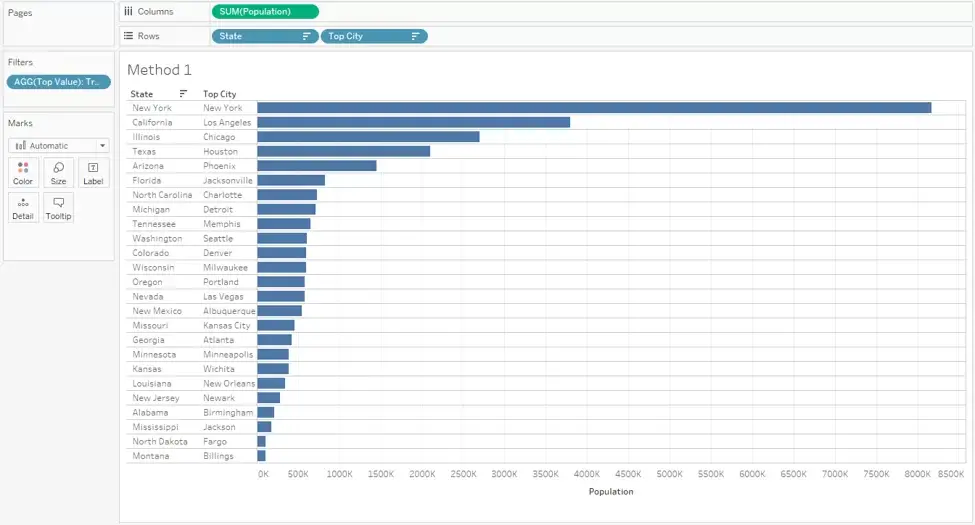Select the Los Angeles population bar
The image size is (975, 525).
(414, 123)
